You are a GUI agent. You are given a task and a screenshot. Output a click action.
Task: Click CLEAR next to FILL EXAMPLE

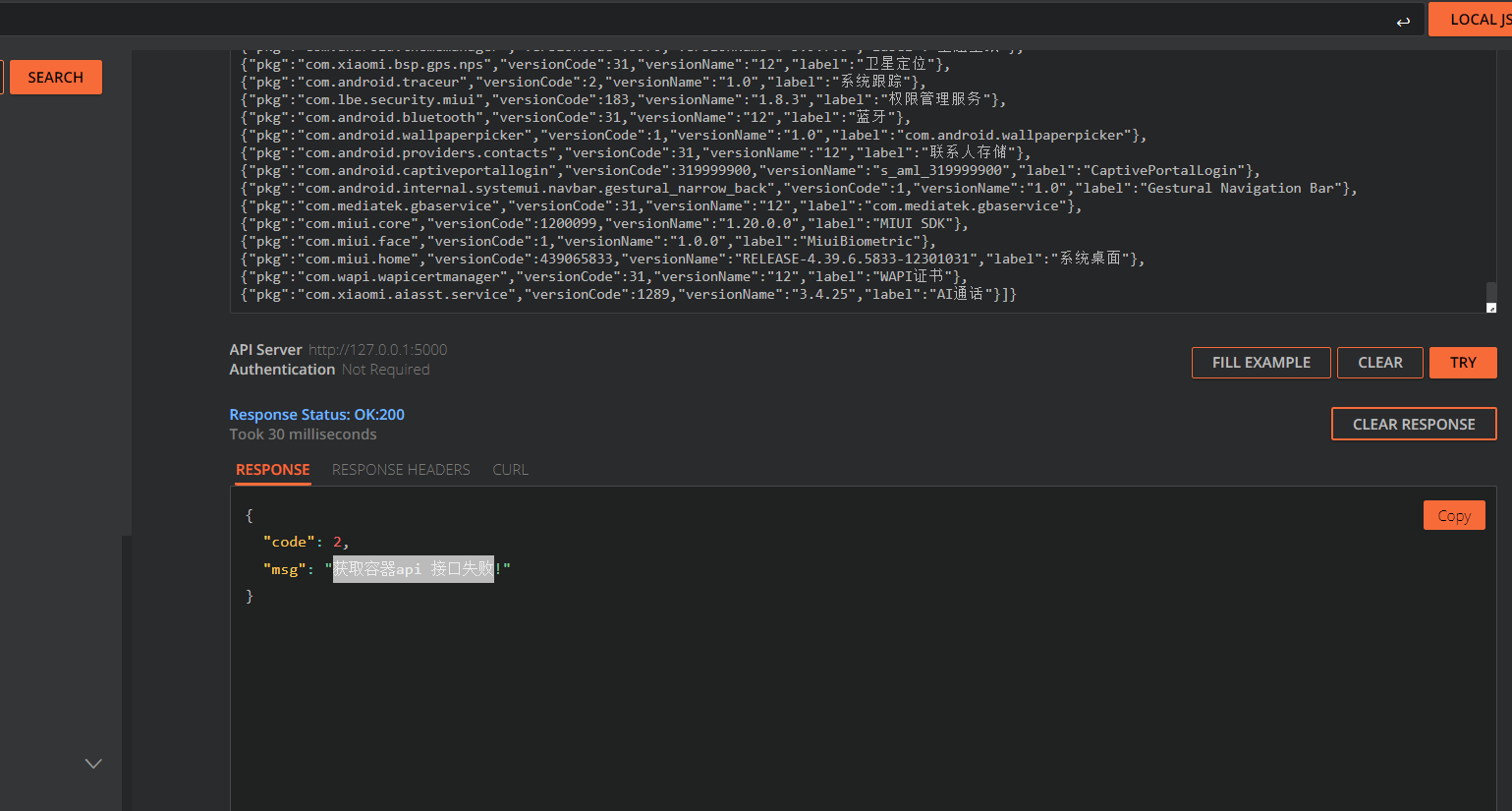1379,363
